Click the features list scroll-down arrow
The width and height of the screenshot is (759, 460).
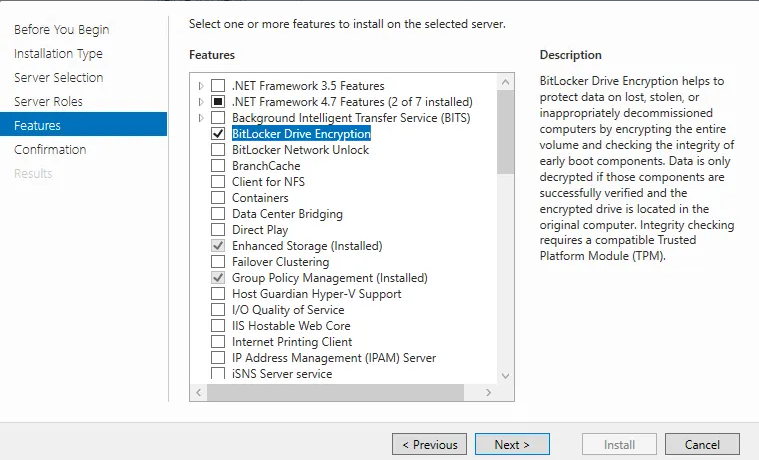505,375
